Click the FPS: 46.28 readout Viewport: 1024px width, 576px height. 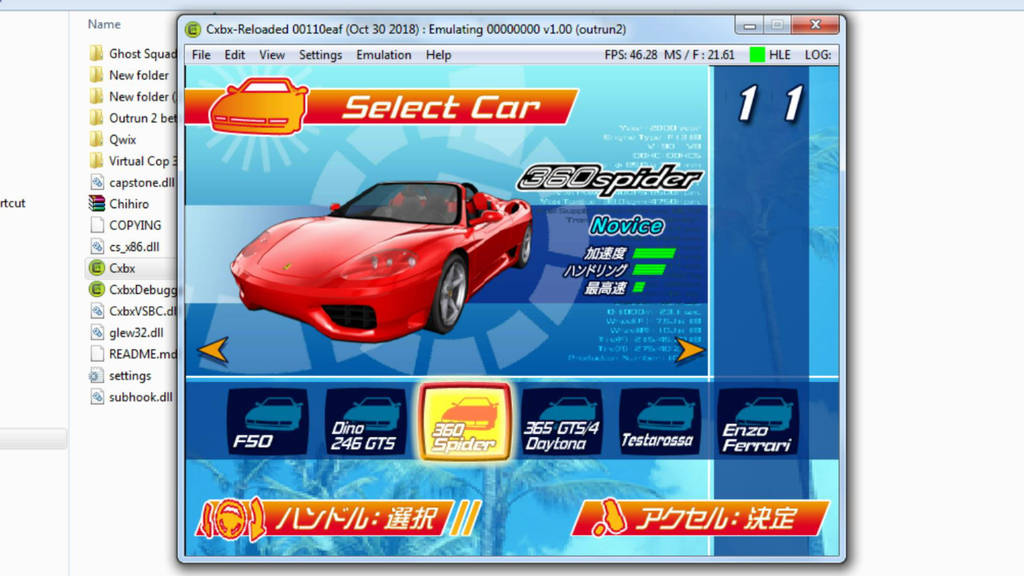631,55
